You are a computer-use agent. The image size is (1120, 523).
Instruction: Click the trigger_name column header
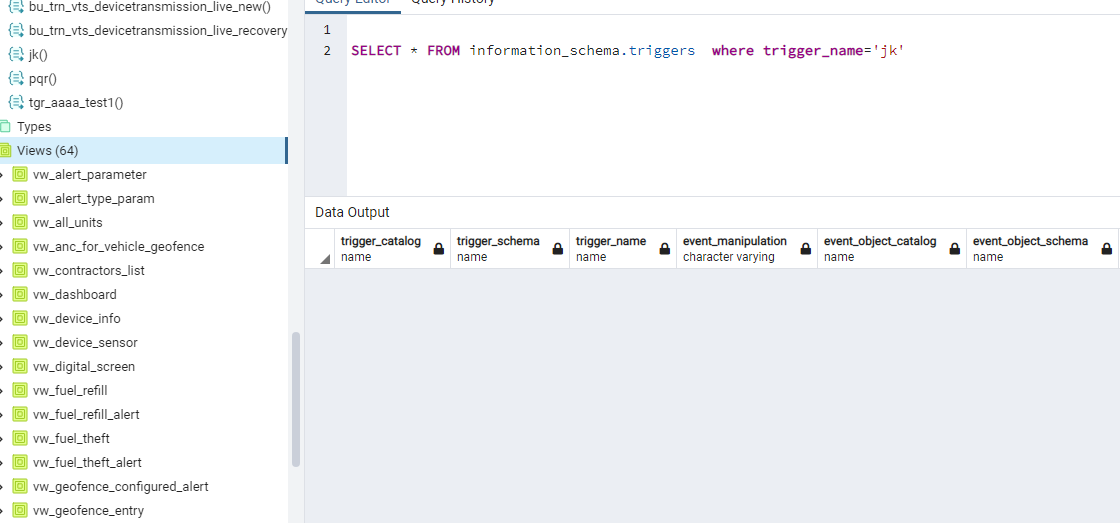[x=623, y=249]
